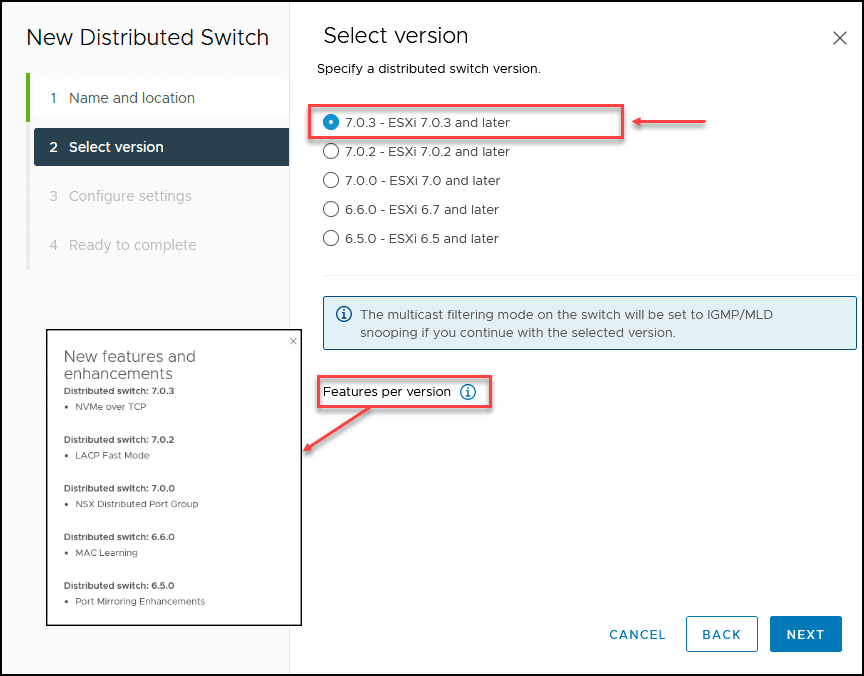The width and height of the screenshot is (864, 676).
Task: Open step 4 Ready to complete
Action: pyautogui.click(x=161, y=245)
